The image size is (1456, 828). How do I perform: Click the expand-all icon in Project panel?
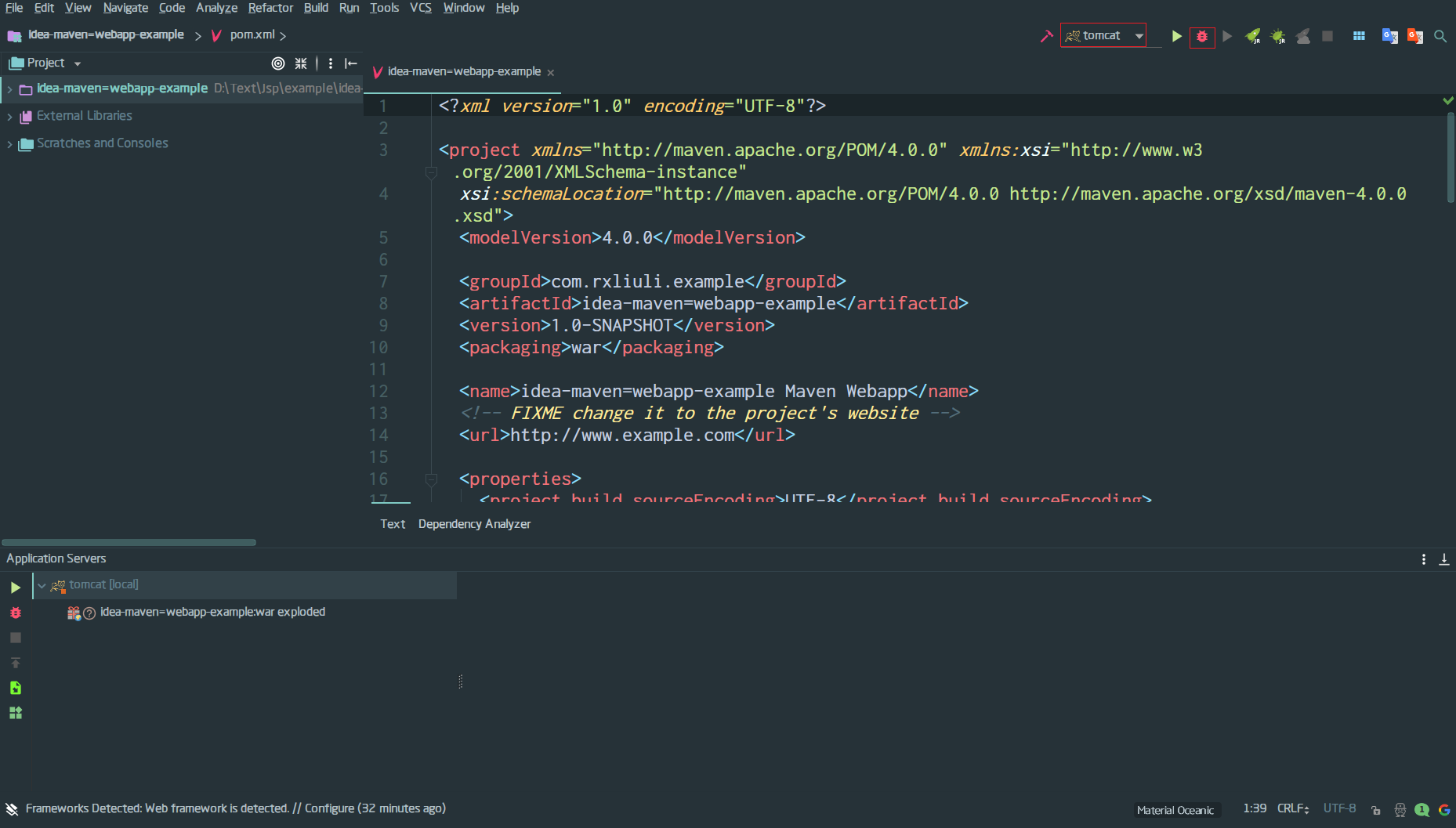301,63
